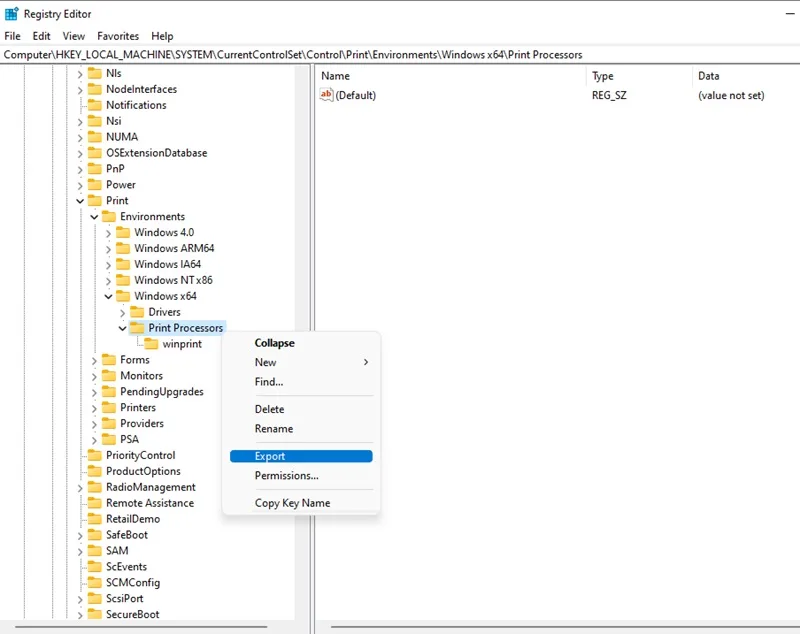This screenshot has height=634, width=800.
Task: Click the (Default) string value icon
Action: coord(326,94)
